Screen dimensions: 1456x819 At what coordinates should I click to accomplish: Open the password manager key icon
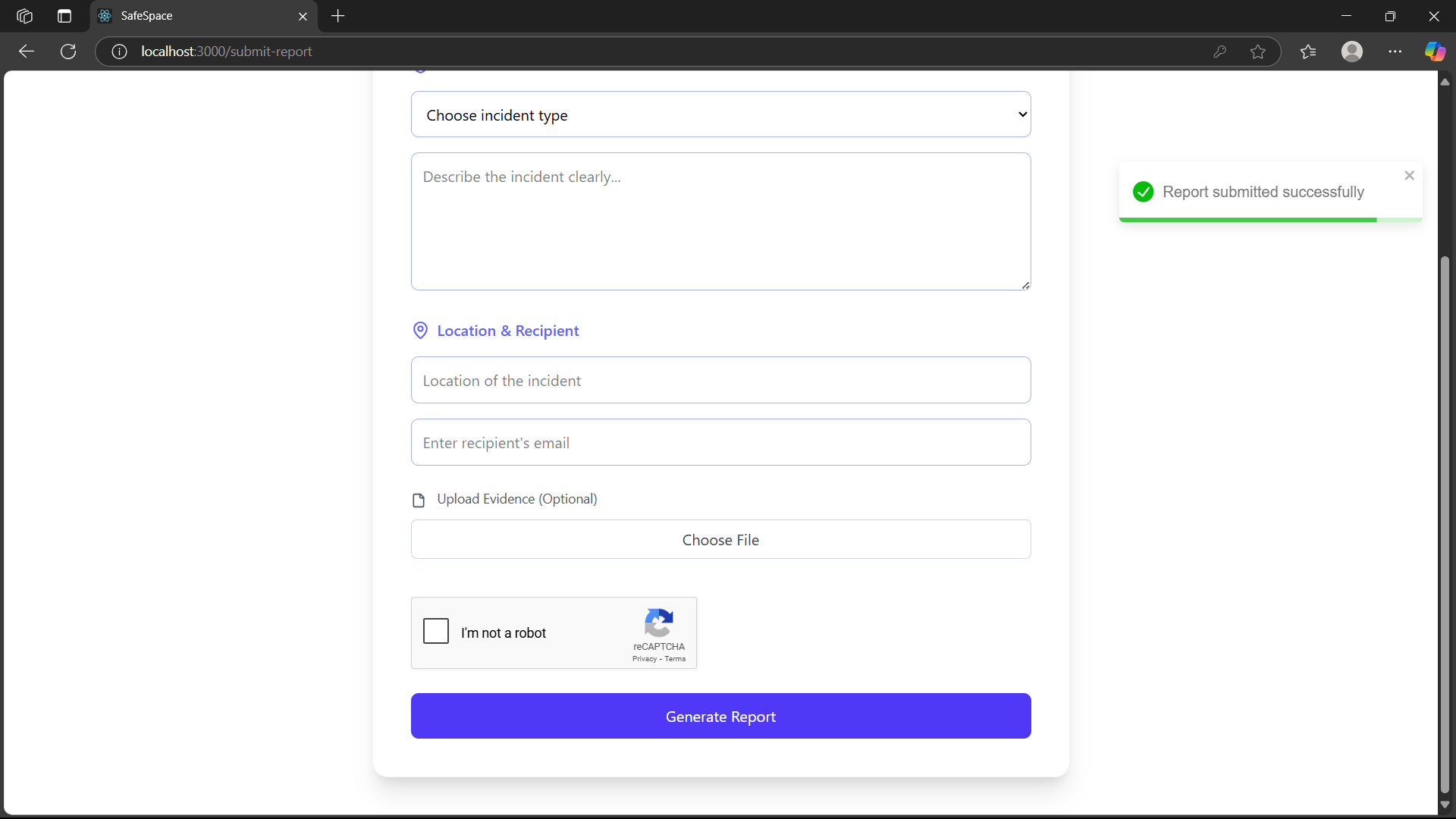[1219, 52]
